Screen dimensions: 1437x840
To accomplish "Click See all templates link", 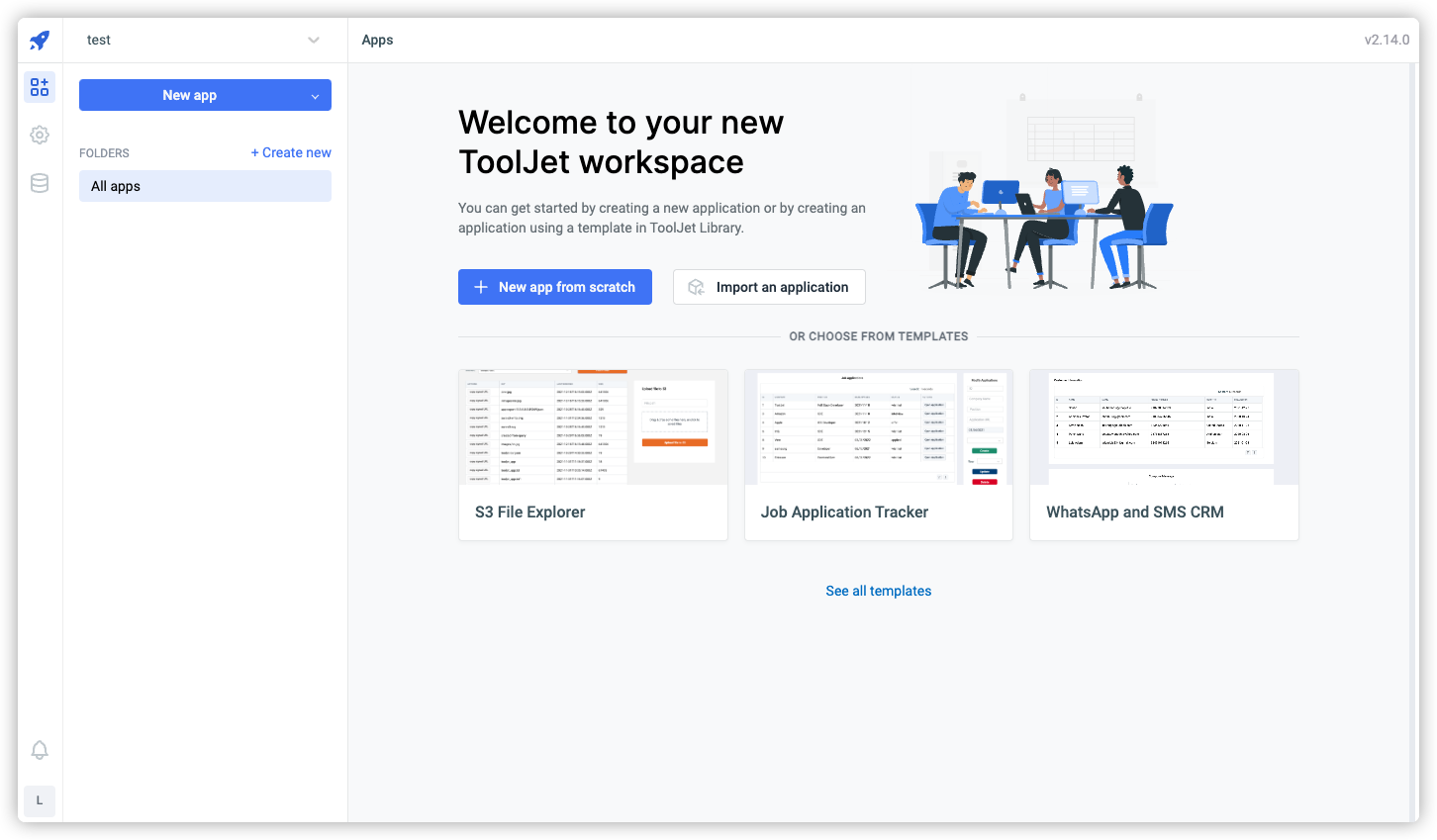I will [879, 591].
